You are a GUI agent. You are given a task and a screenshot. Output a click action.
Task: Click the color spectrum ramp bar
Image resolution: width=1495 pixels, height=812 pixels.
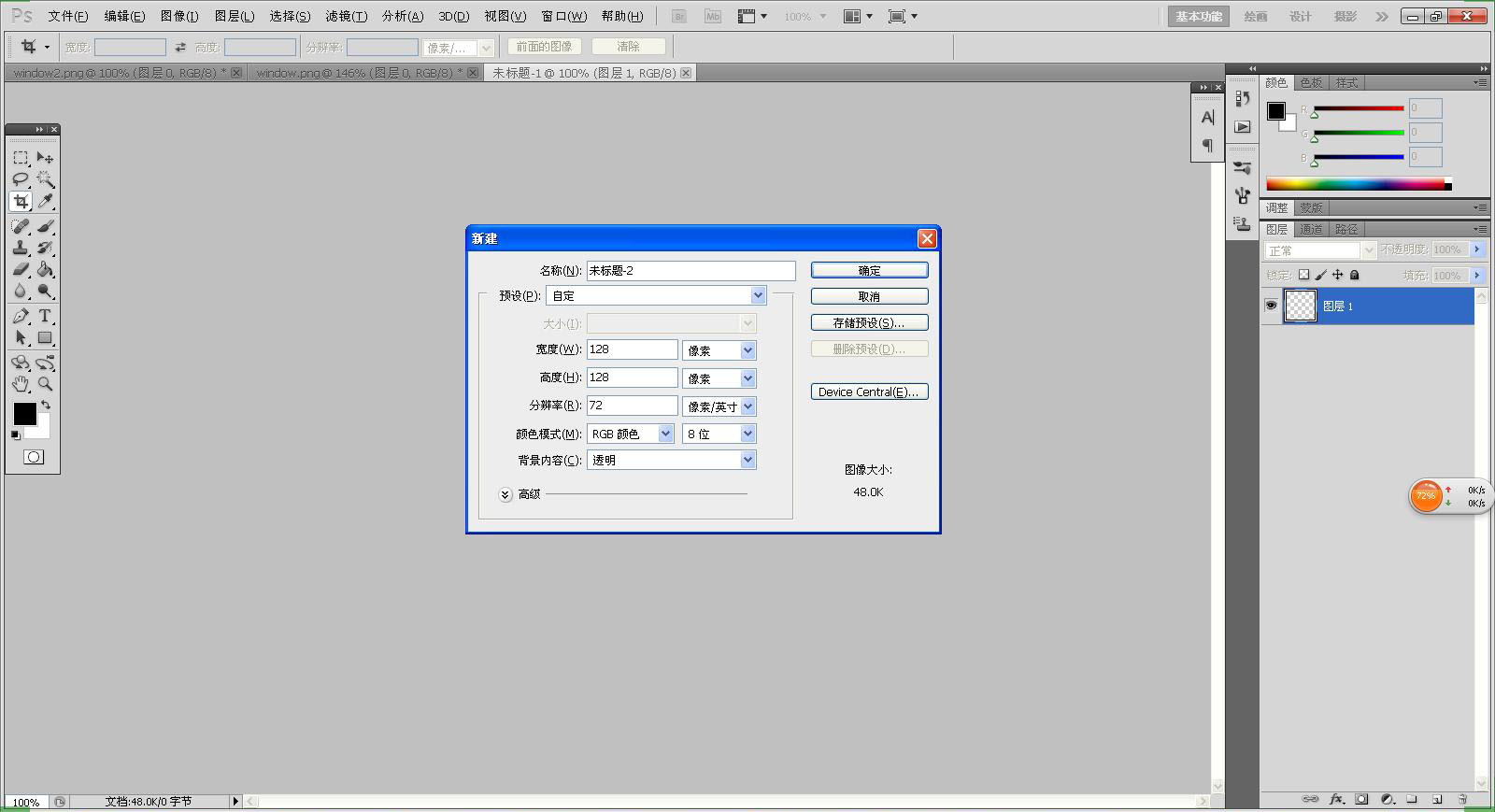point(1359,184)
